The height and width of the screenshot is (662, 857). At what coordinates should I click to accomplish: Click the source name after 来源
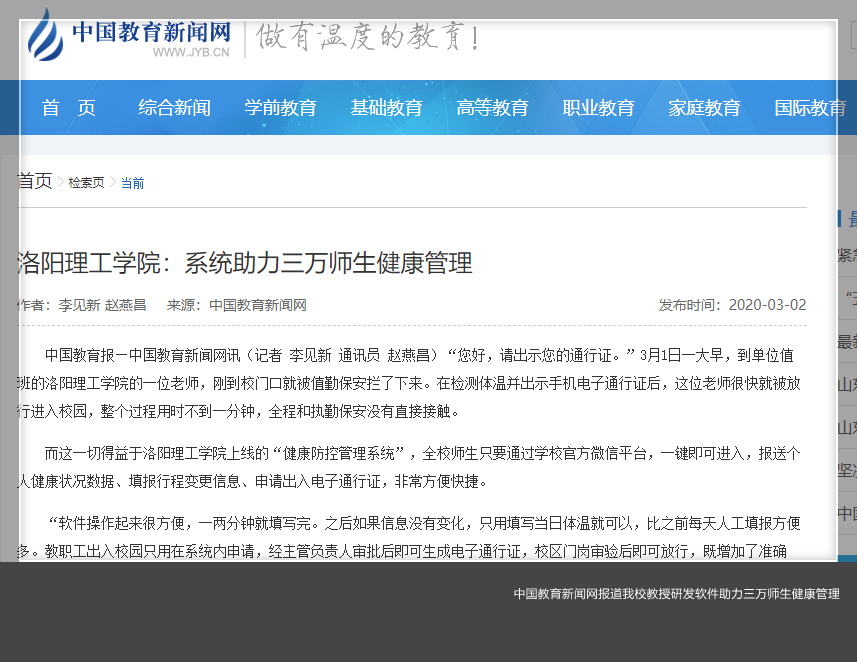tap(258, 305)
